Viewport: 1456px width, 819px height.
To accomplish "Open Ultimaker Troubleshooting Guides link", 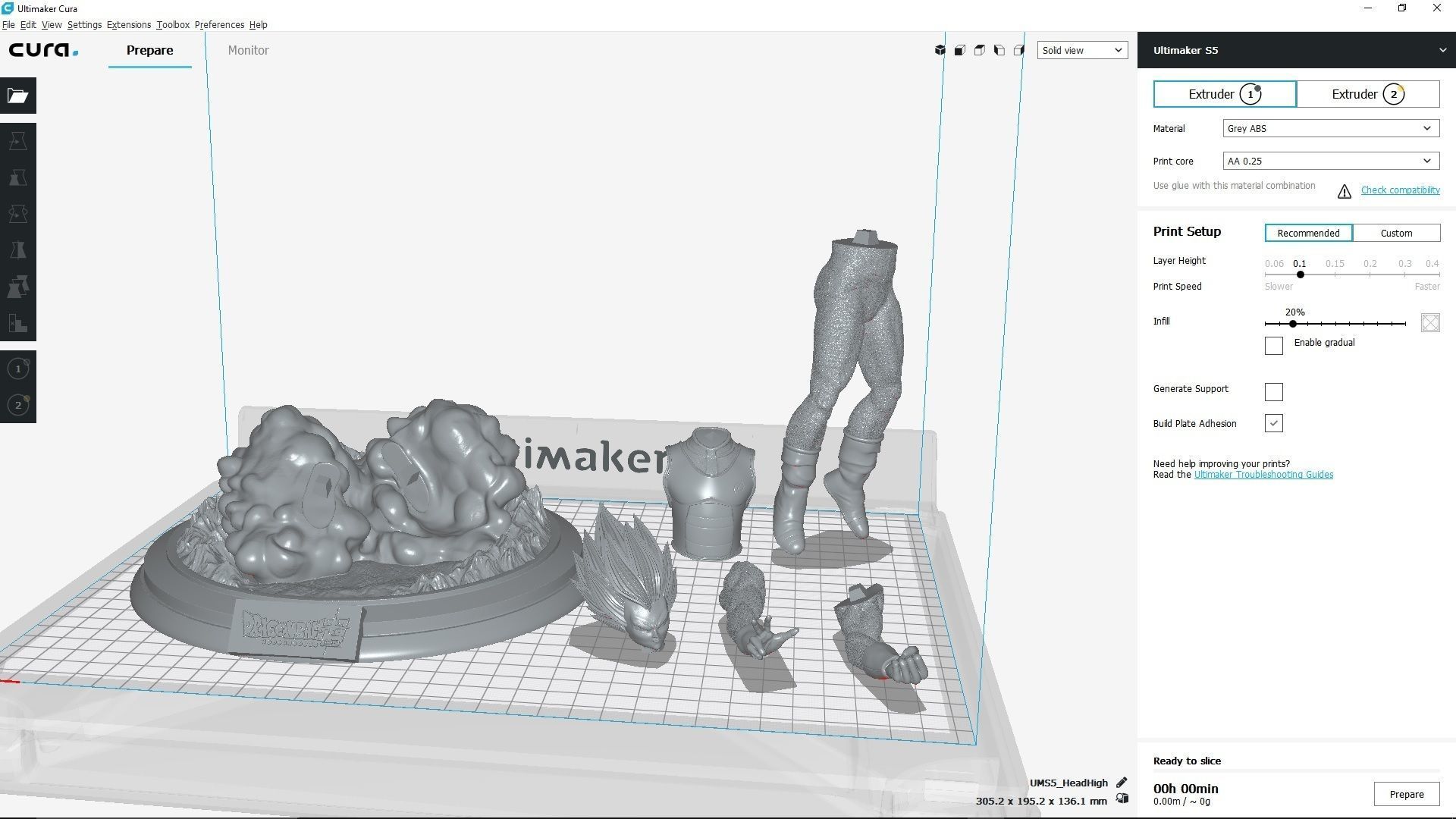I will tap(1263, 475).
